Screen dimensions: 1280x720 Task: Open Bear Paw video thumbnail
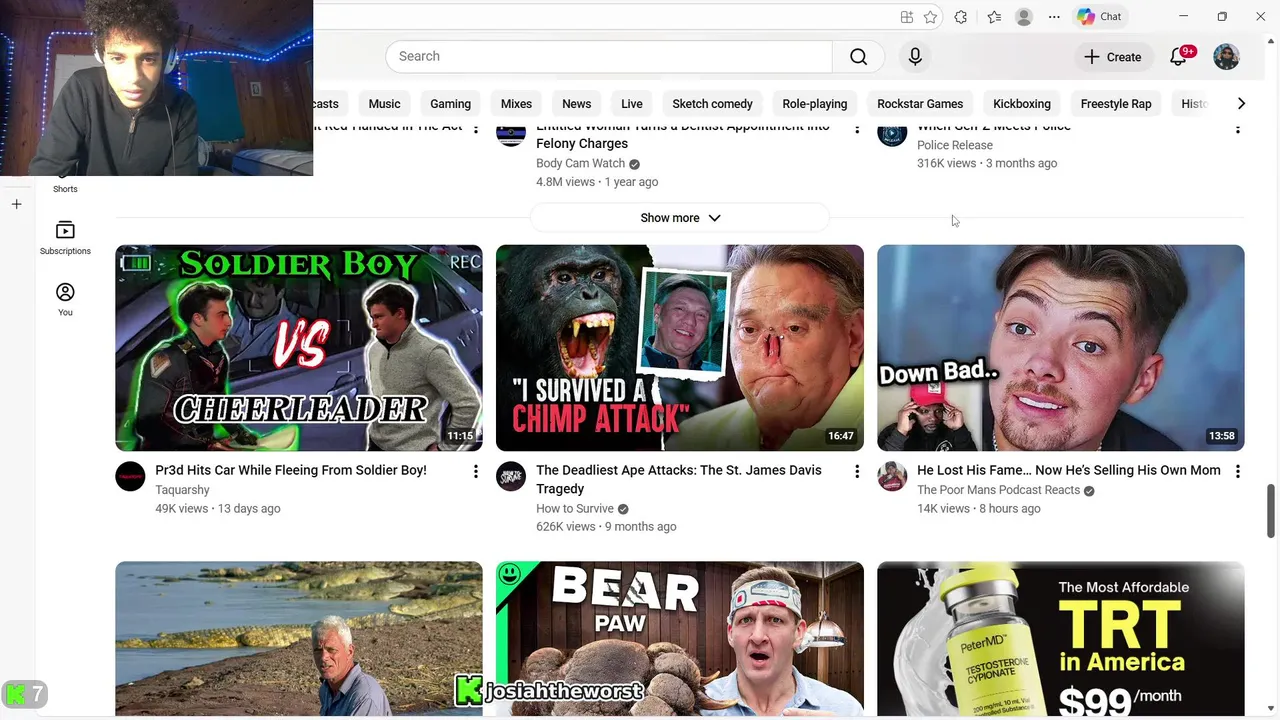[680, 638]
